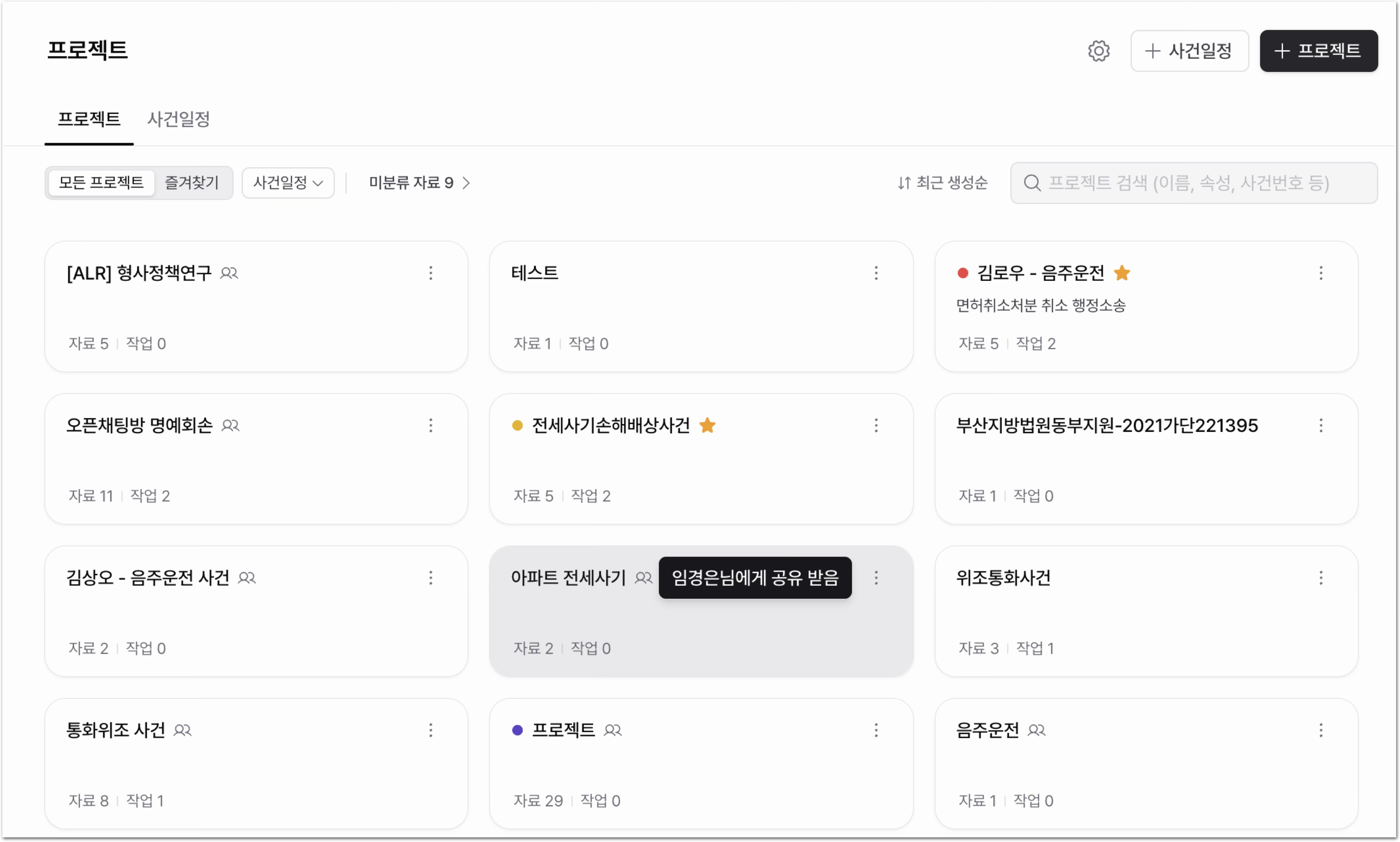Switch filter to 즐겨찾기
The image size is (1400, 842).
coord(192,183)
